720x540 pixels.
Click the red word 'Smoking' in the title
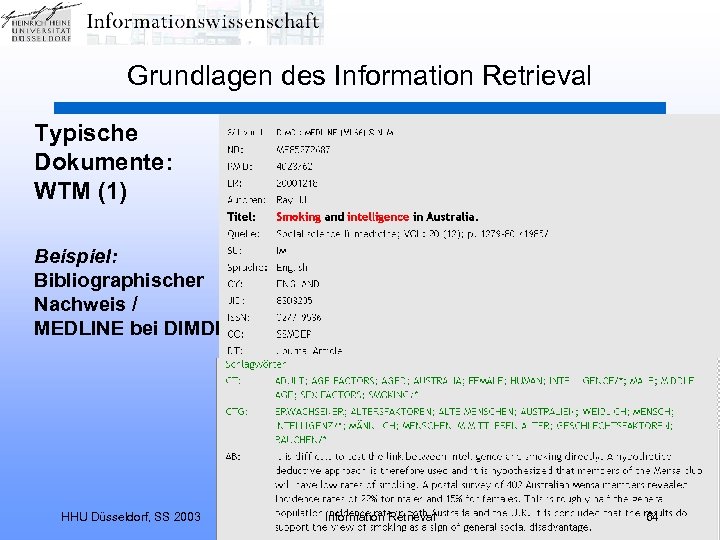[x=298, y=217]
